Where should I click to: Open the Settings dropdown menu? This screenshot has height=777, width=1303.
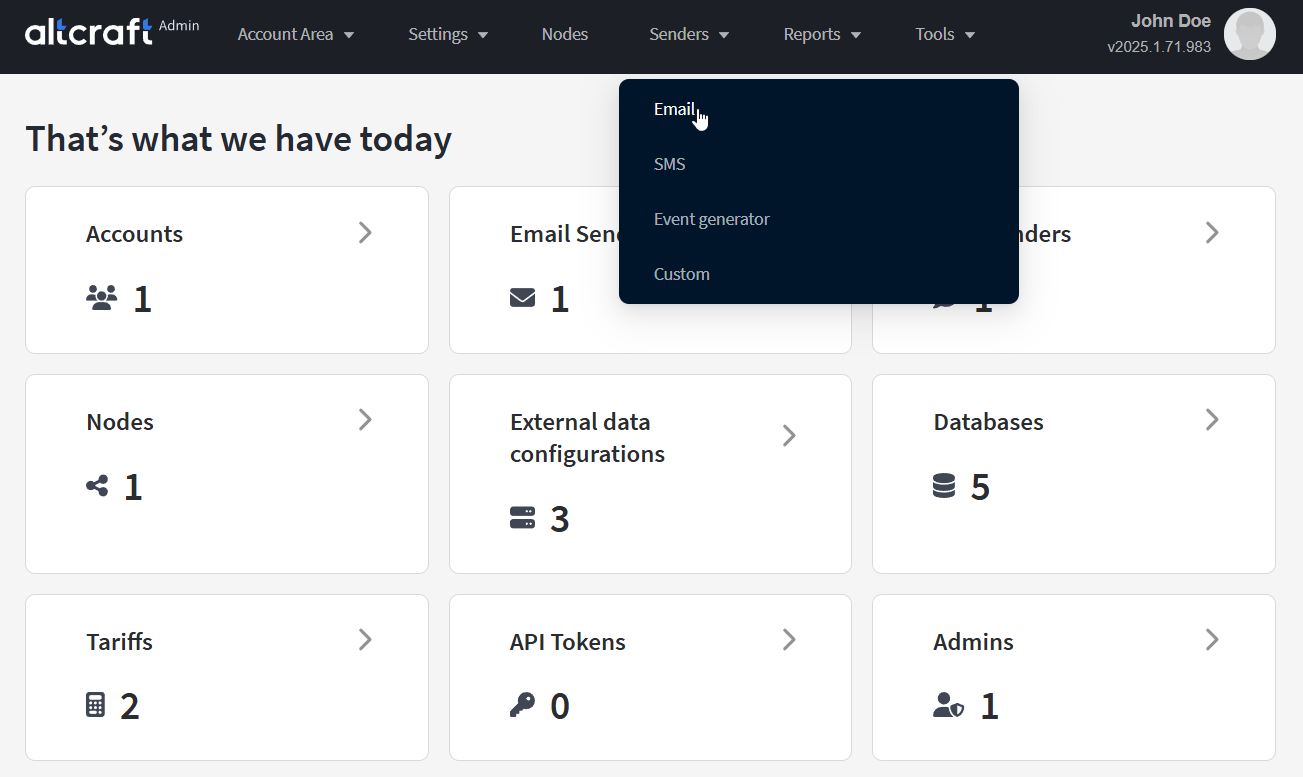coord(448,34)
